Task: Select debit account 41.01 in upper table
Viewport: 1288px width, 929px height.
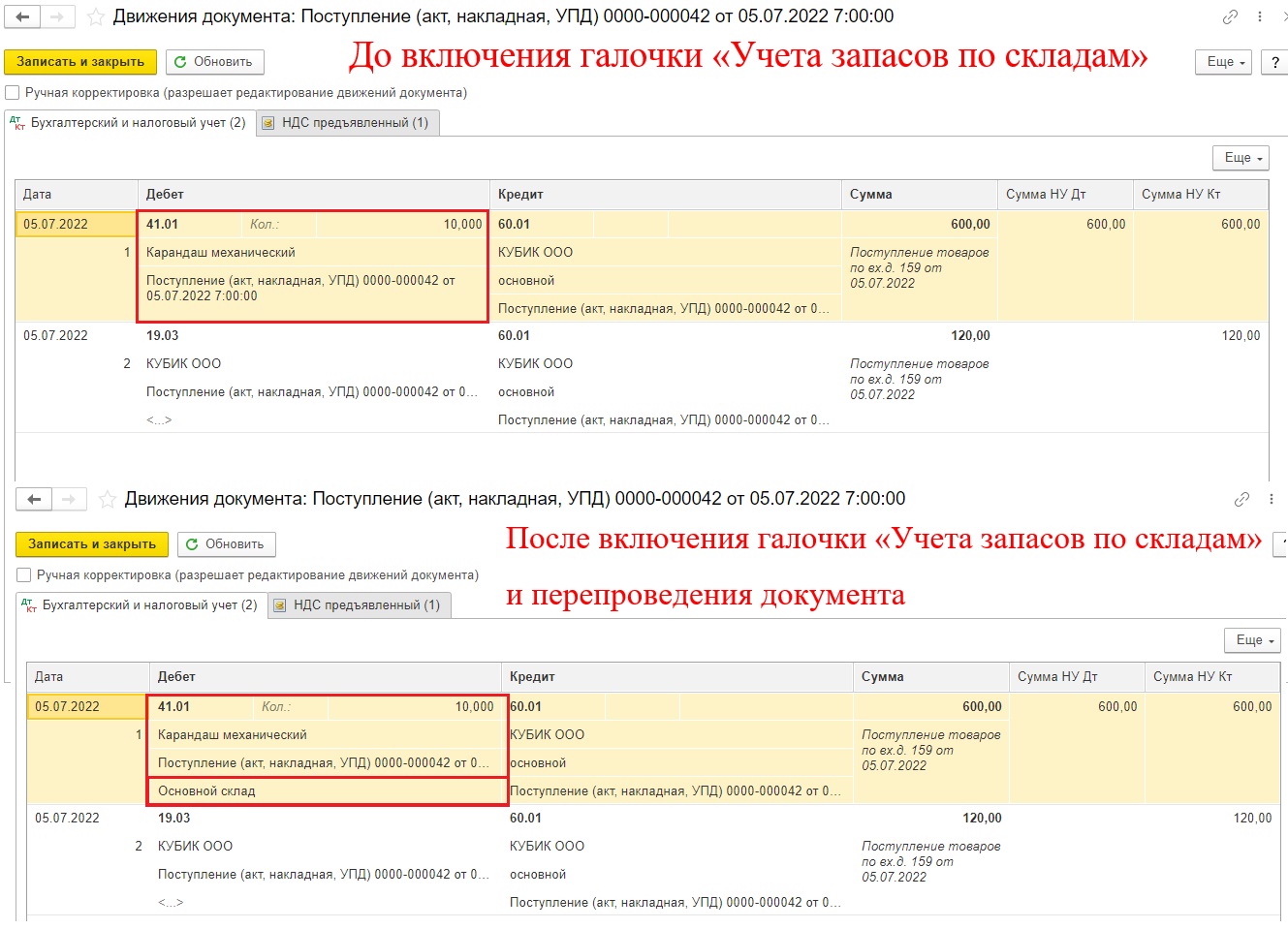Action: 190,225
